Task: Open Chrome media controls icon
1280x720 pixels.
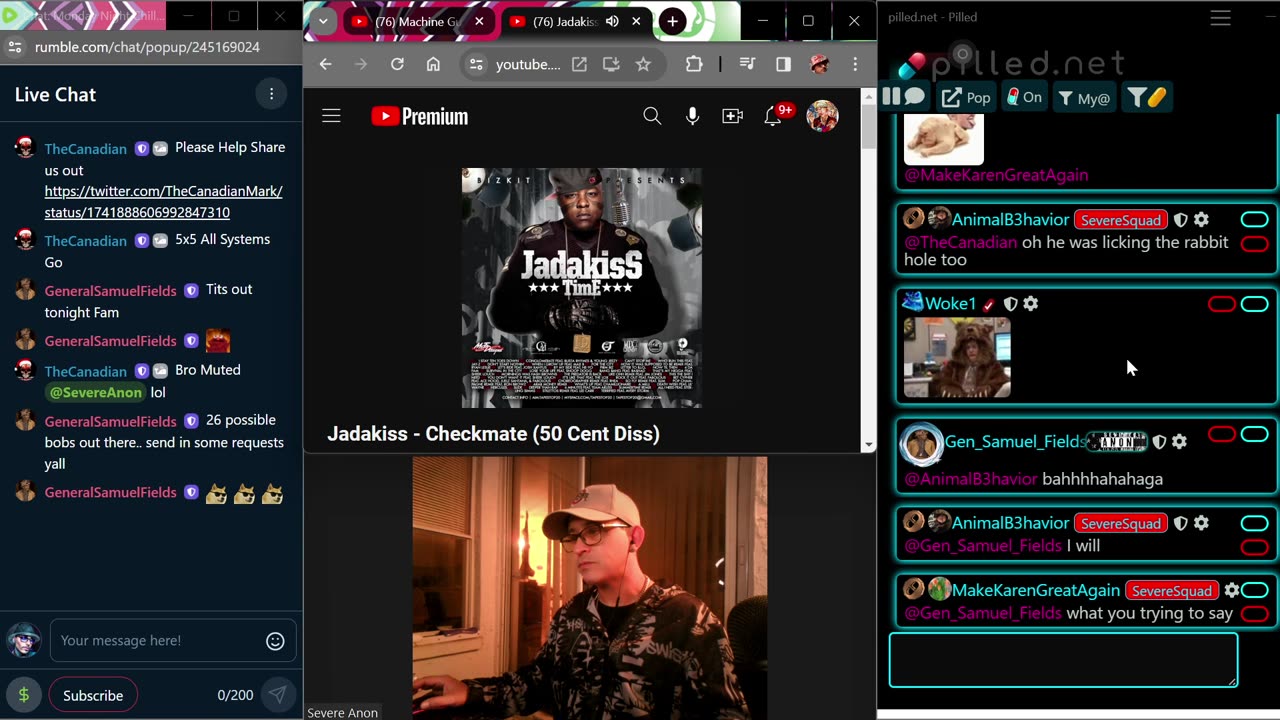Action: (747, 64)
